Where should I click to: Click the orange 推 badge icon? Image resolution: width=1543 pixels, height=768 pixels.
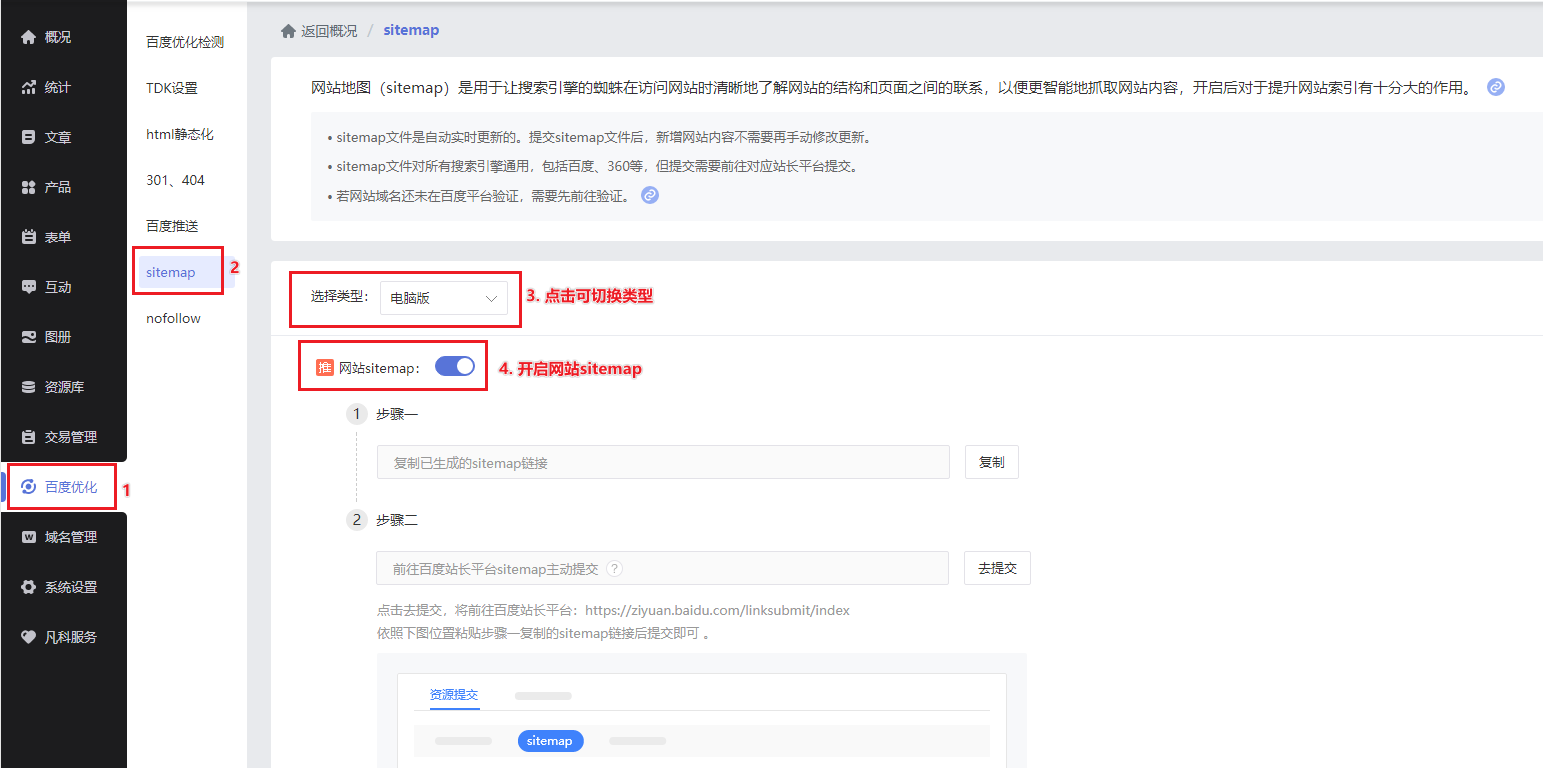tap(325, 368)
